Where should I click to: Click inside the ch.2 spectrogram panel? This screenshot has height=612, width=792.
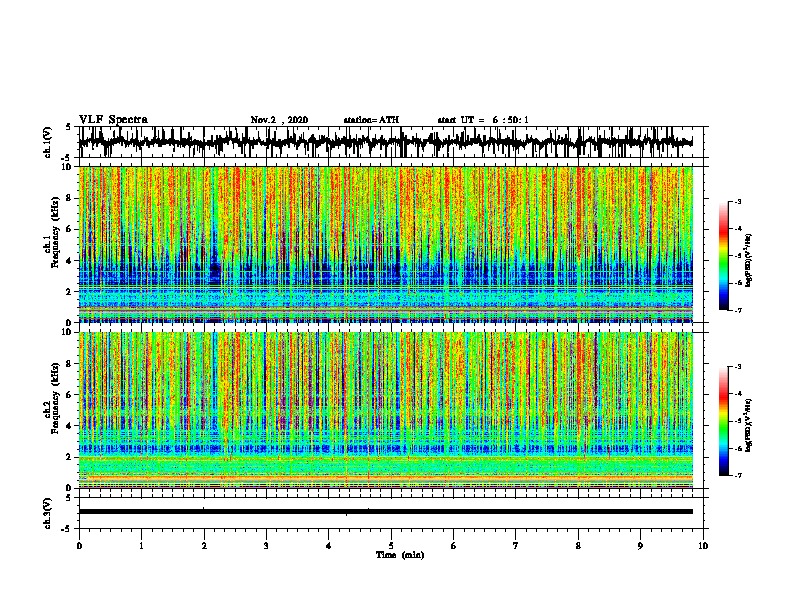click(385, 410)
